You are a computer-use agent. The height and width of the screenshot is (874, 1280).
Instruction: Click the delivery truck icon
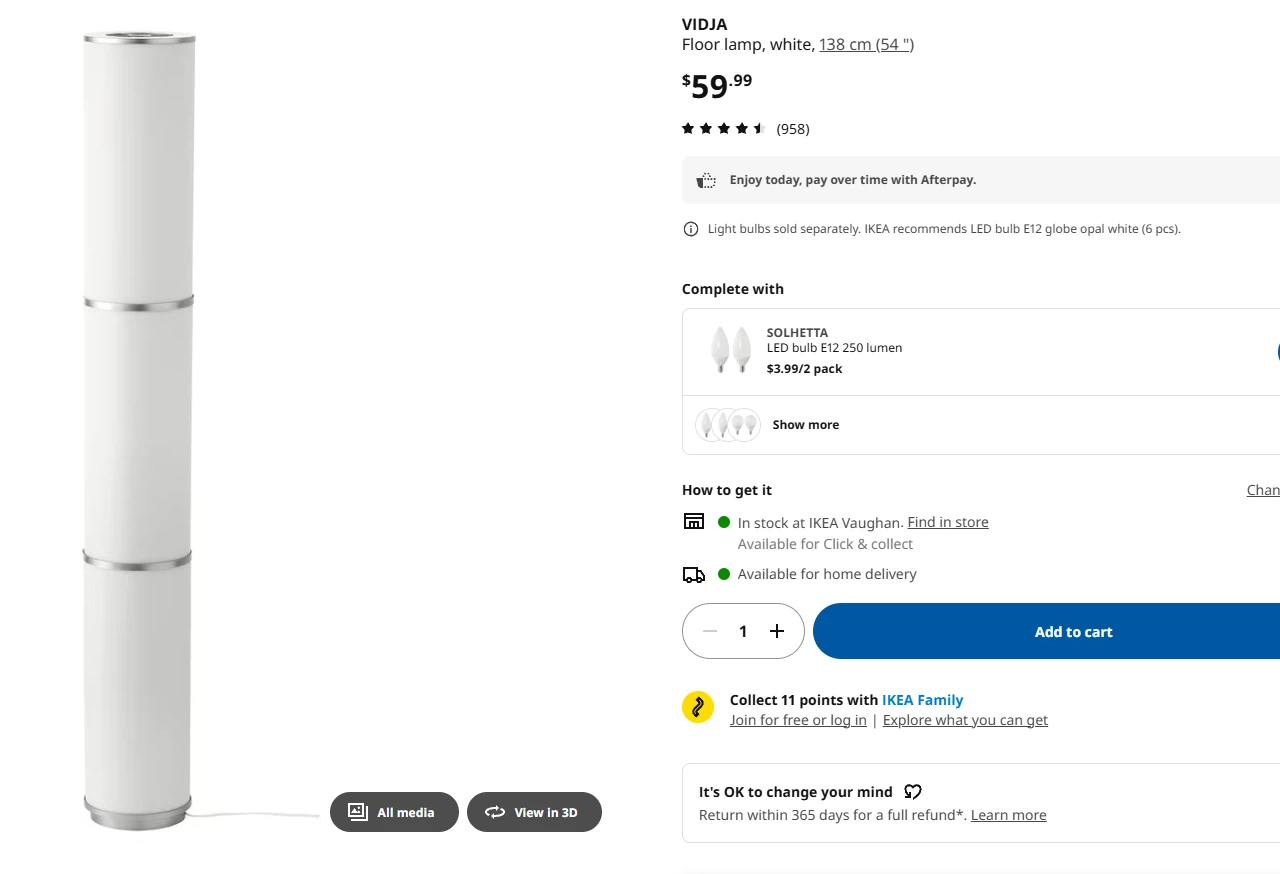click(x=693, y=575)
